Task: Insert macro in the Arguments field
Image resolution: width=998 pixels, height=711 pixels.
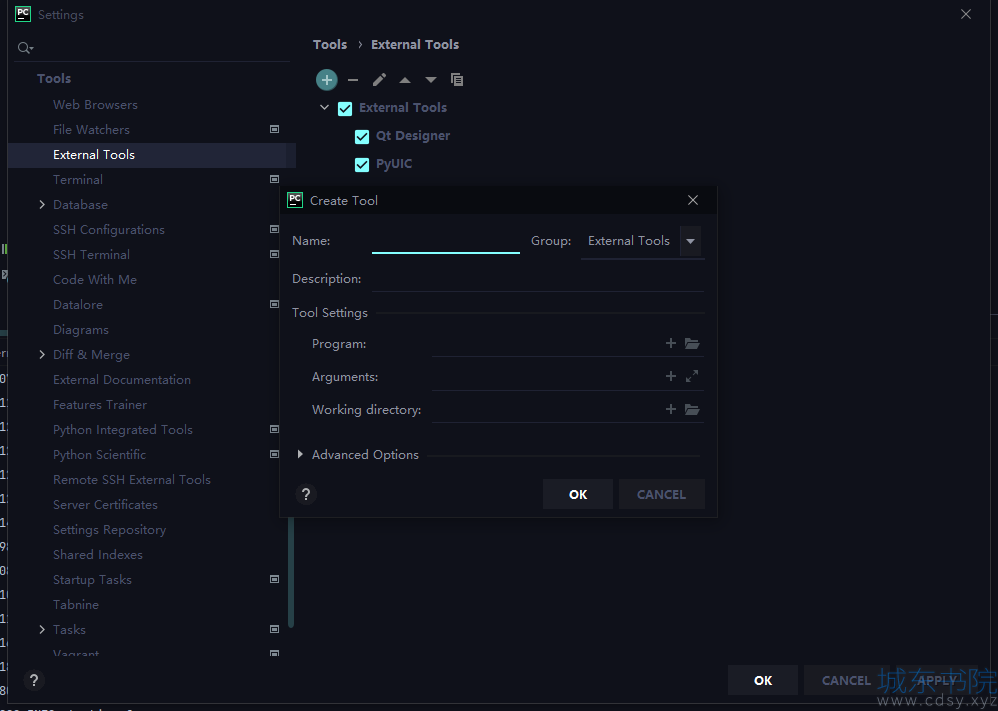Action: [670, 376]
